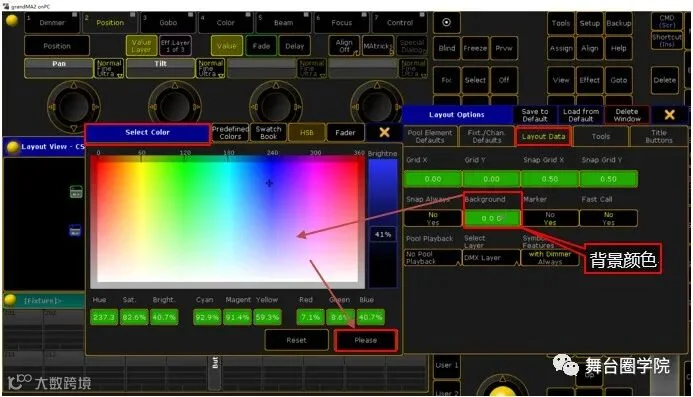
Task: Toggle the Marker No/Yes option
Action: [549, 218]
